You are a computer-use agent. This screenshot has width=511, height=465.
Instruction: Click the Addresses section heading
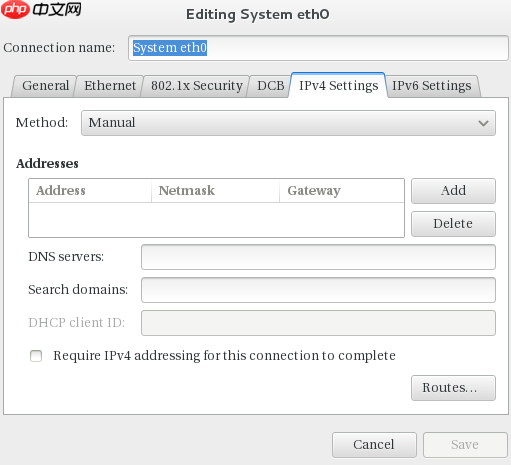click(47, 164)
